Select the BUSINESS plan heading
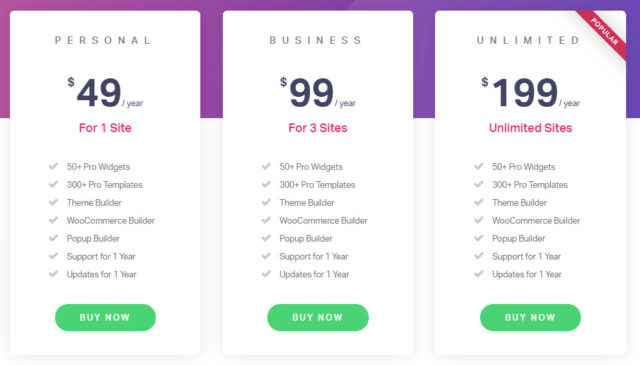The width and height of the screenshot is (640, 365). (316, 40)
